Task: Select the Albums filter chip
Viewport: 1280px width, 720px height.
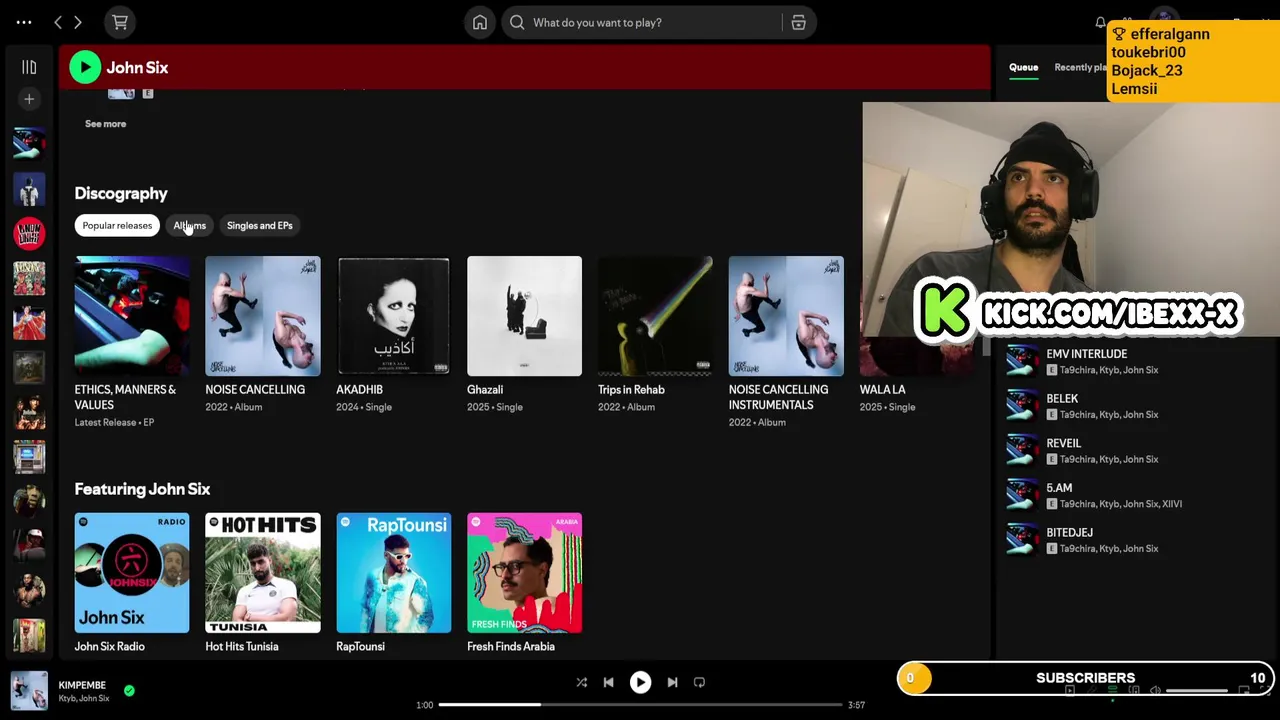Action: pyautogui.click(x=189, y=225)
